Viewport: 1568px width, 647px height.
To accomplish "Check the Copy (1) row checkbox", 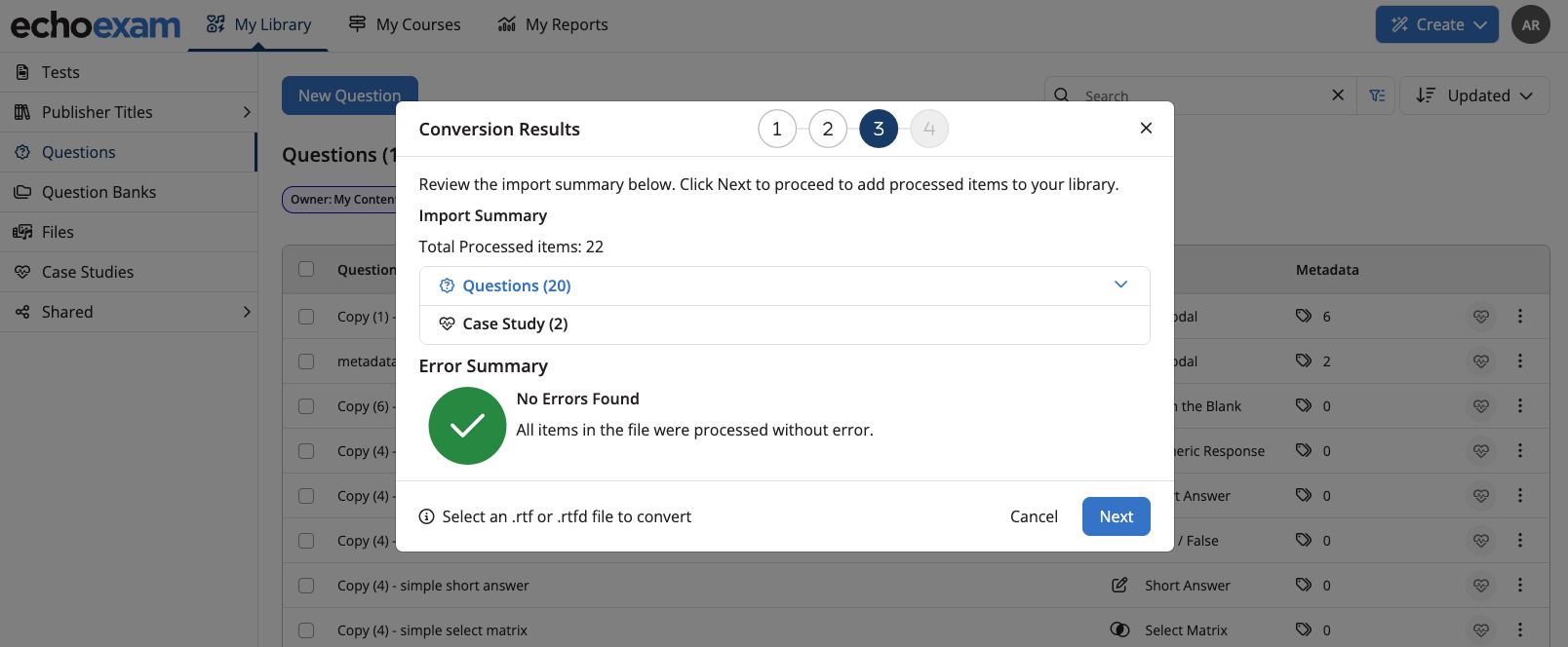I will [306, 317].
